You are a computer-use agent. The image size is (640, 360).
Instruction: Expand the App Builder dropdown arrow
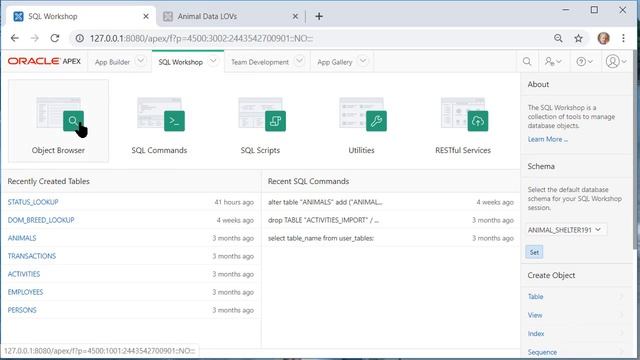(x=140, y=61)
